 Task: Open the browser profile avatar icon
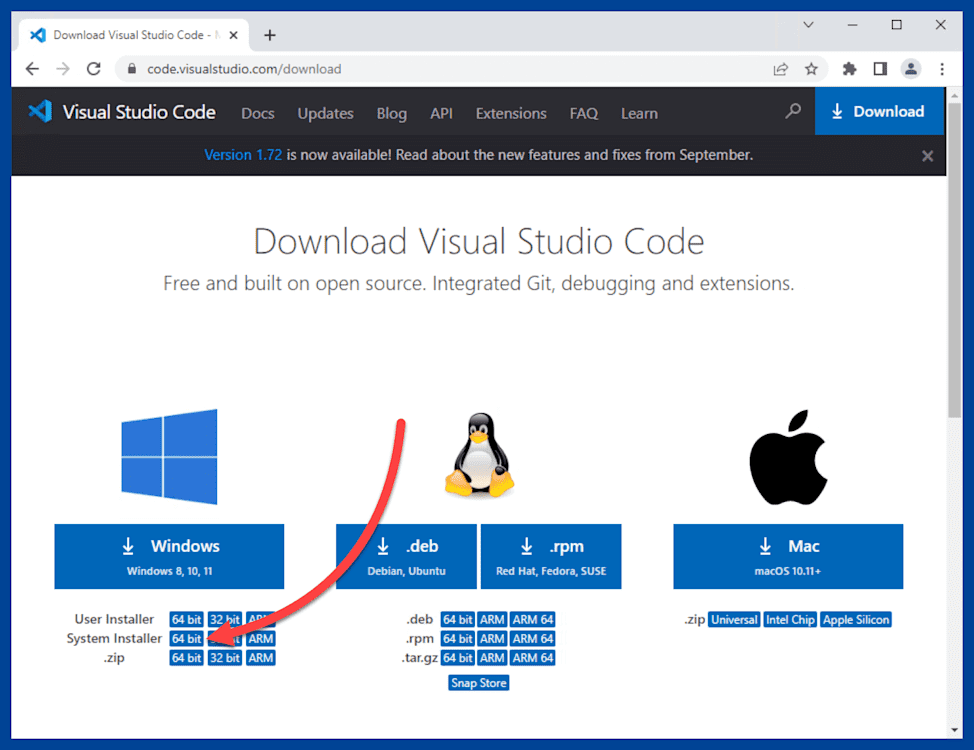(x=910, y=68)
